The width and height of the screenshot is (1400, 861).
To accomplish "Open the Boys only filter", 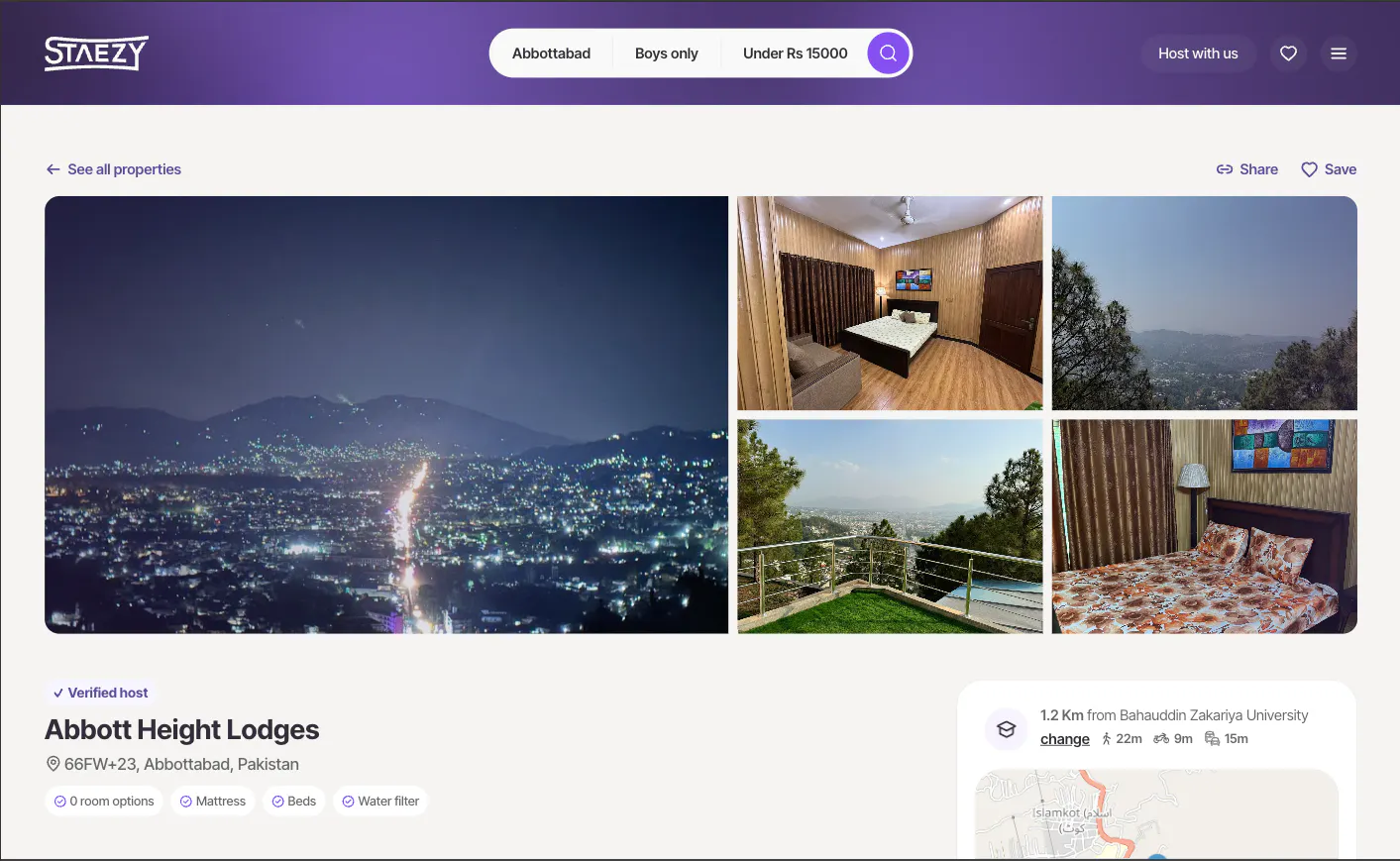I will click(666, 54).
